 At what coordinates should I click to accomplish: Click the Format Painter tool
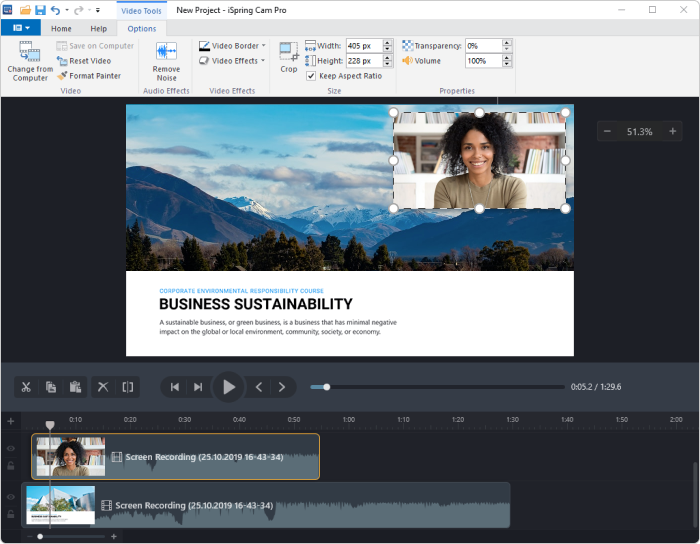tap(89, 76)
